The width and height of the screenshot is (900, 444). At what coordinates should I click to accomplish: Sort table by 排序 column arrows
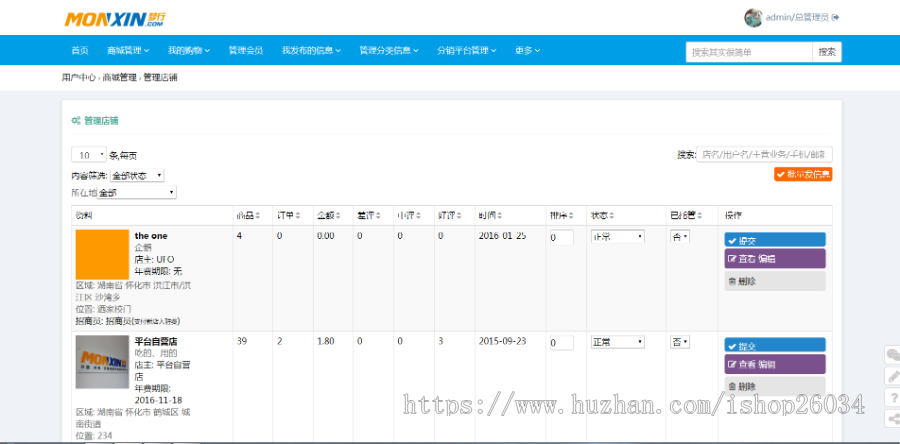[x=571, y=216]
